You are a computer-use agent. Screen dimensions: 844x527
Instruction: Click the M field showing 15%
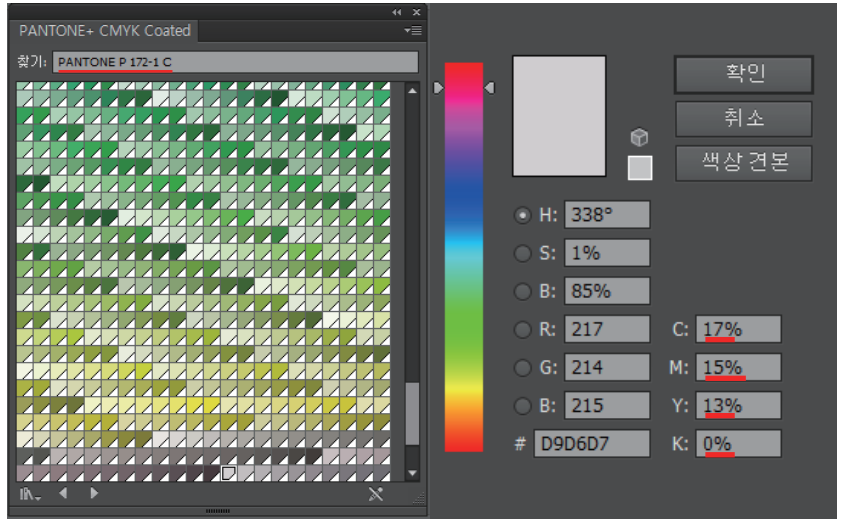738,367
